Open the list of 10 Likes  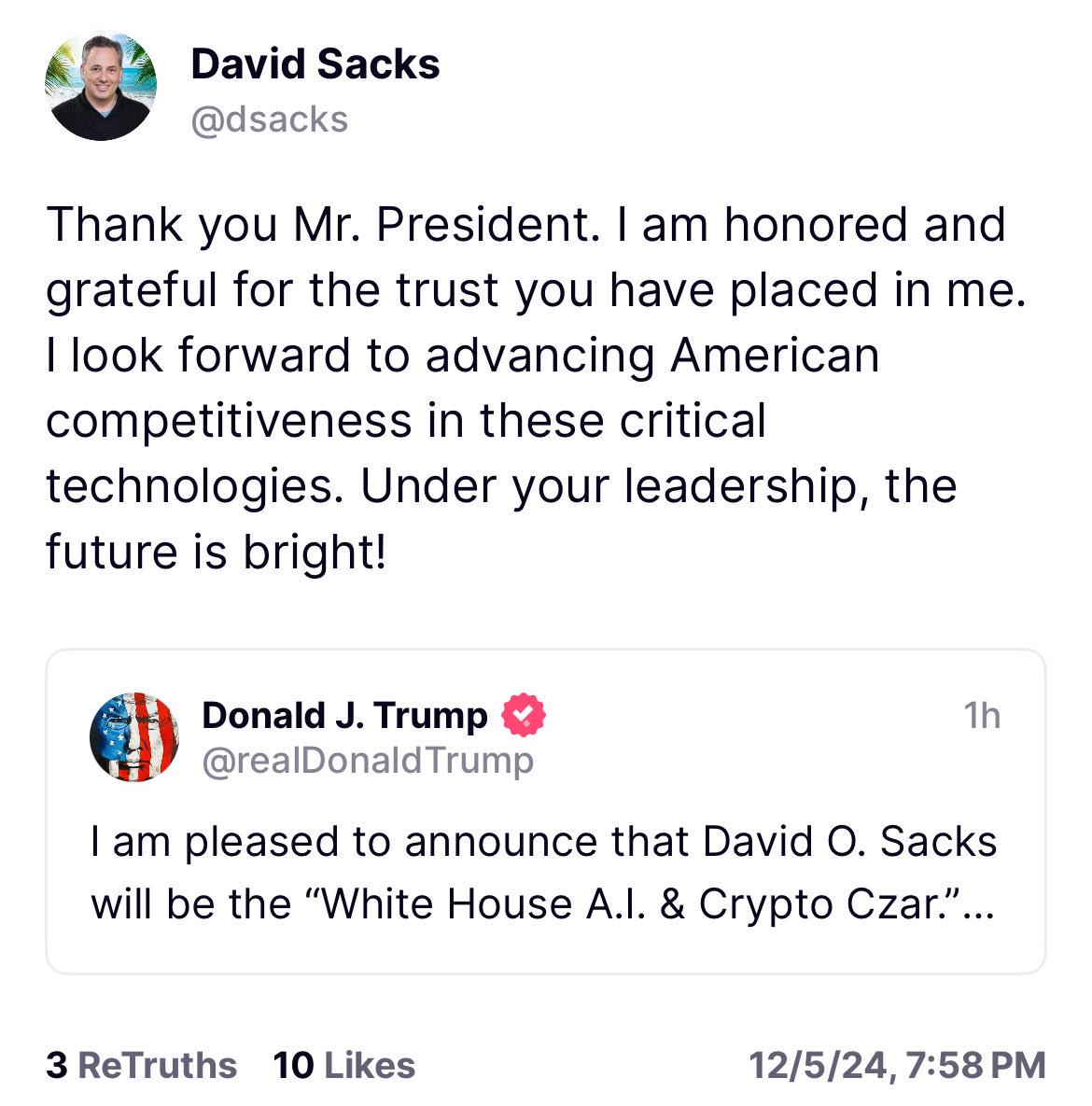tap(342, 1062)
